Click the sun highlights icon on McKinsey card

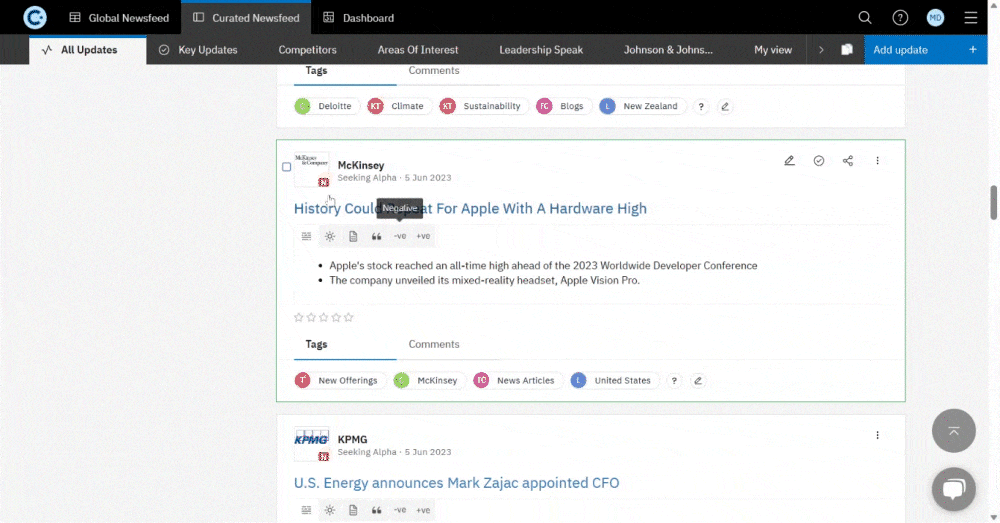(330, 236)
